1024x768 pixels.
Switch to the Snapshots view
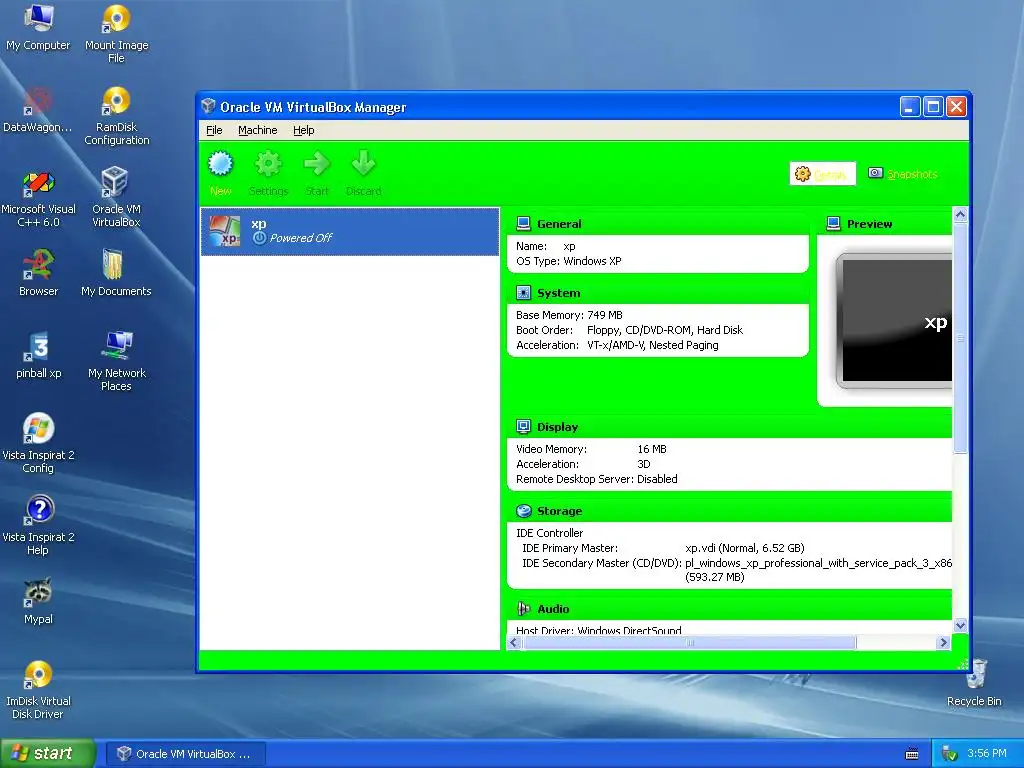(903, 174)
